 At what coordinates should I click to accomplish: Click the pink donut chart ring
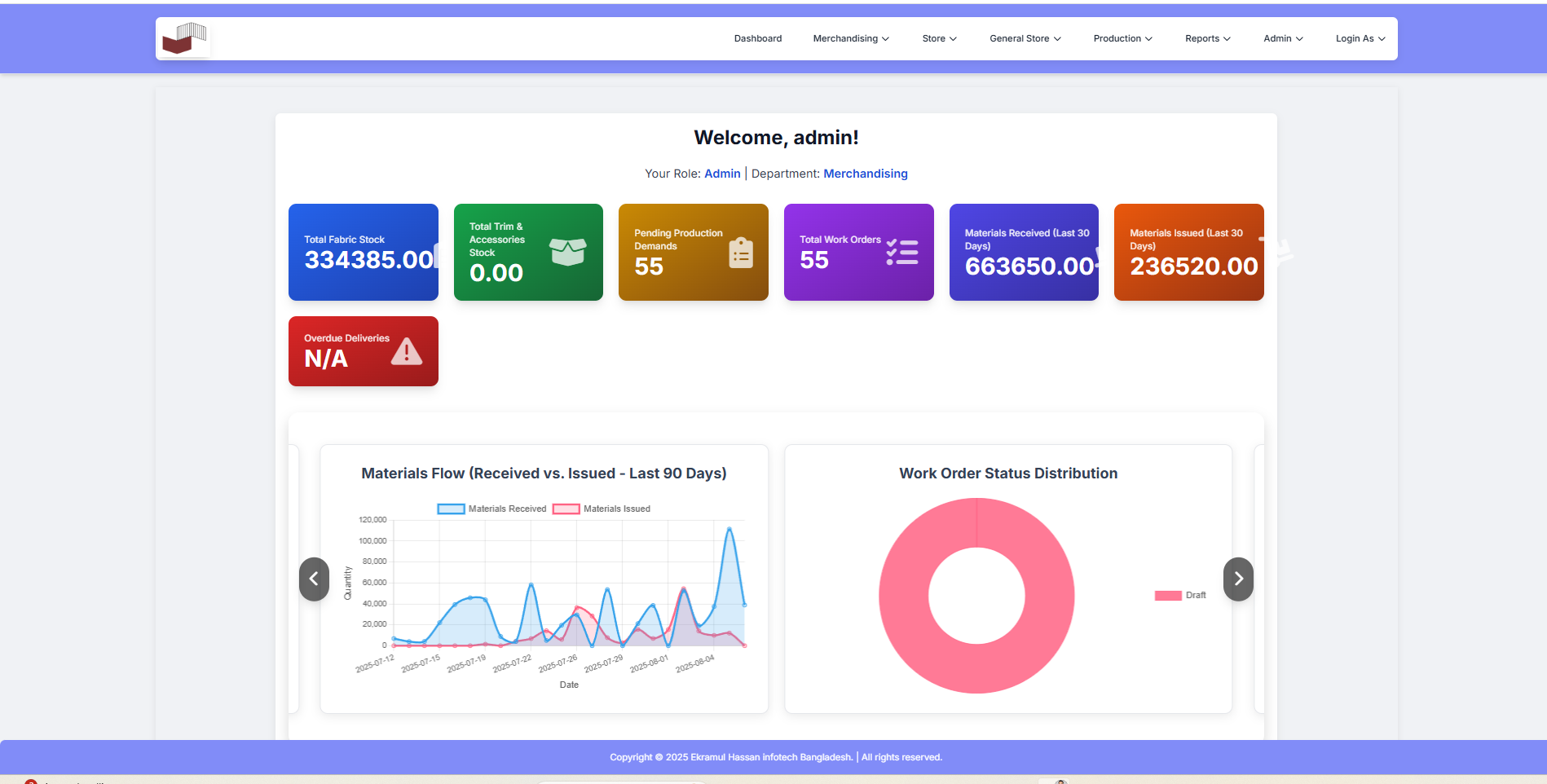[905, 596]
